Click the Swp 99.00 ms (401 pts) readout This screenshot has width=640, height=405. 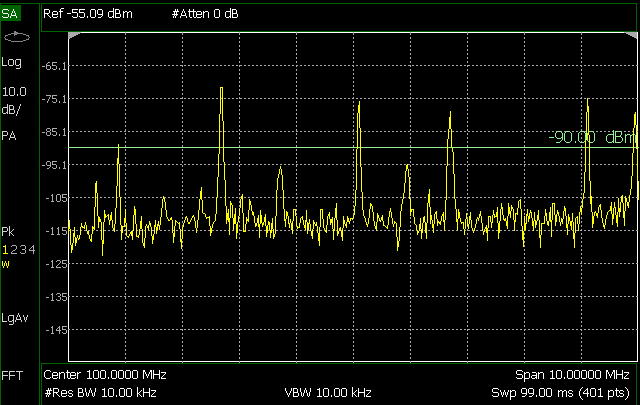pos(560,393)
